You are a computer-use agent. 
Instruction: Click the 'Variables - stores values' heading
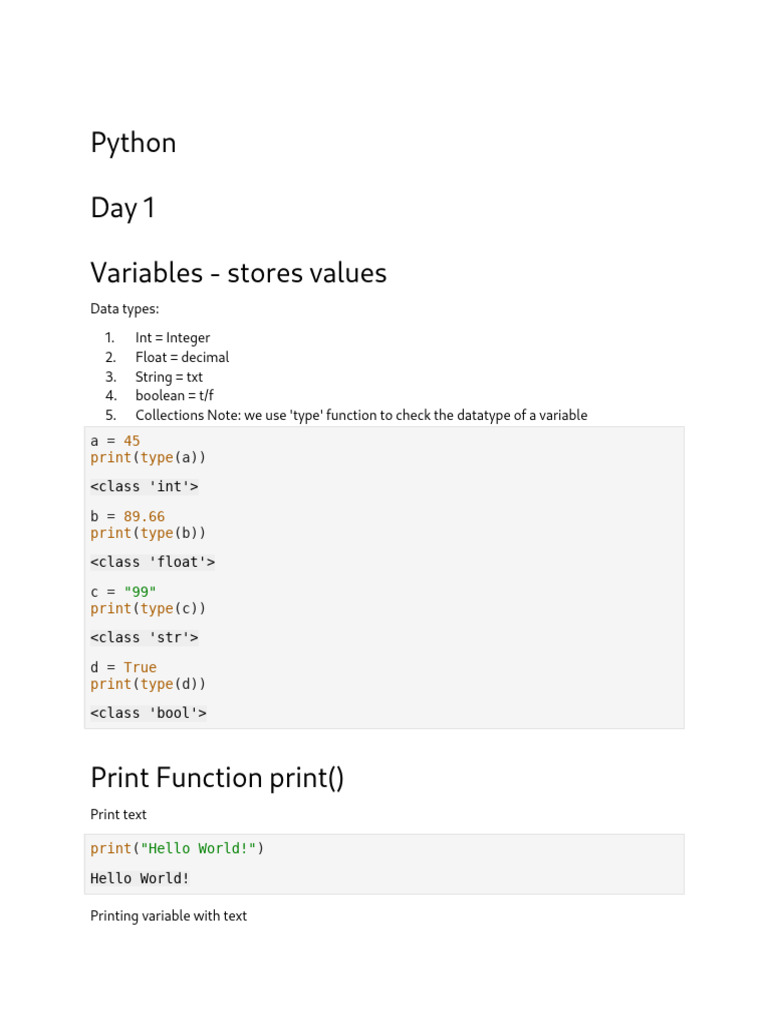click(x=238, y=273)
